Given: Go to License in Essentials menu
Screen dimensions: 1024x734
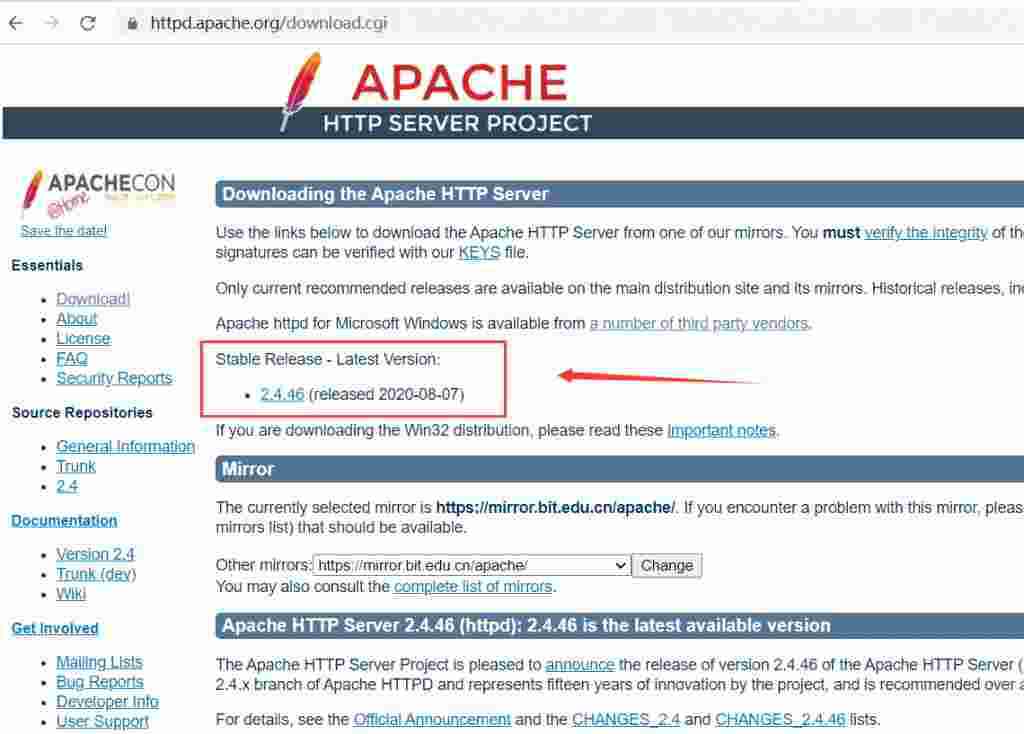Looking at the screenshot, I should click(83, 338).
